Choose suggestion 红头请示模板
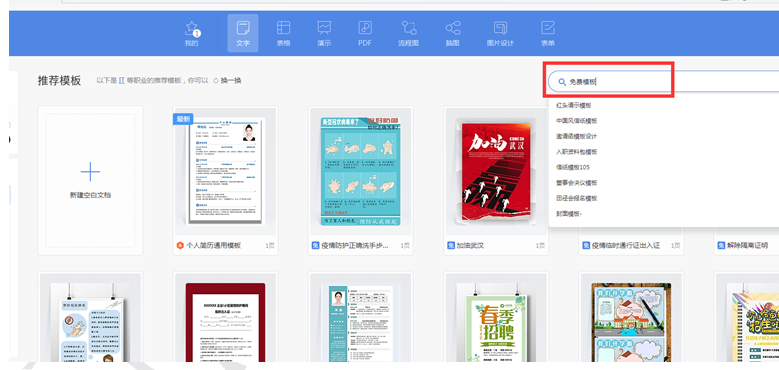779x370 pixels. [574, 105]
